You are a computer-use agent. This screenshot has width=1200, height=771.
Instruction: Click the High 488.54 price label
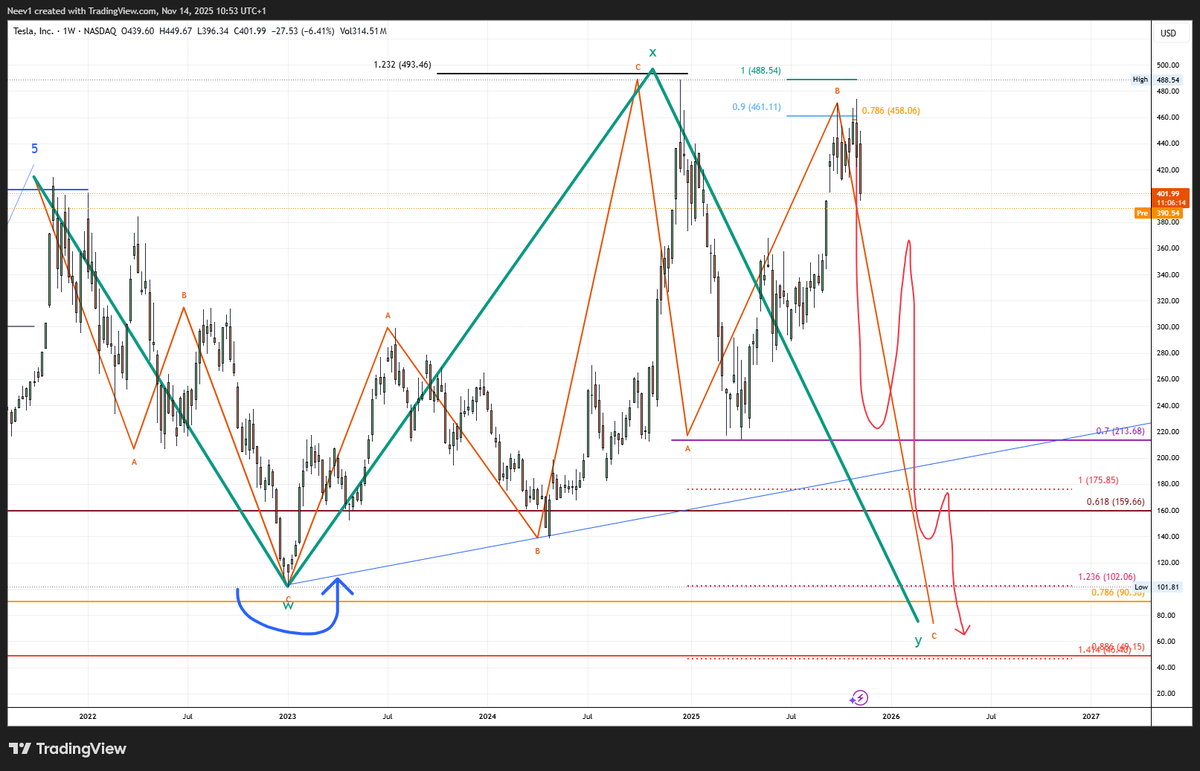coord(1158,79)
